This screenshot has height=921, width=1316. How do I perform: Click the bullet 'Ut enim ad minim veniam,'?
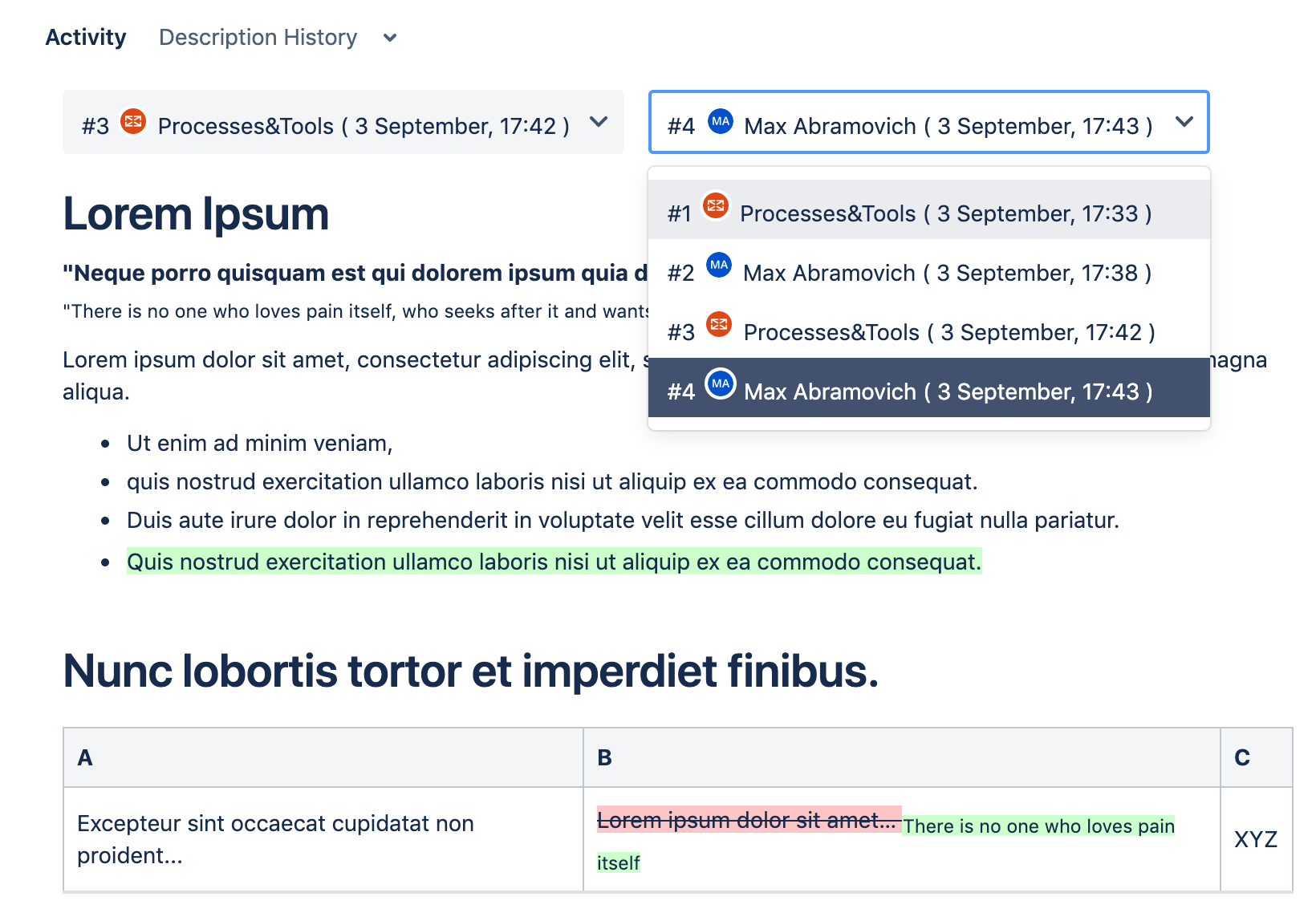(x=259, y=443)
